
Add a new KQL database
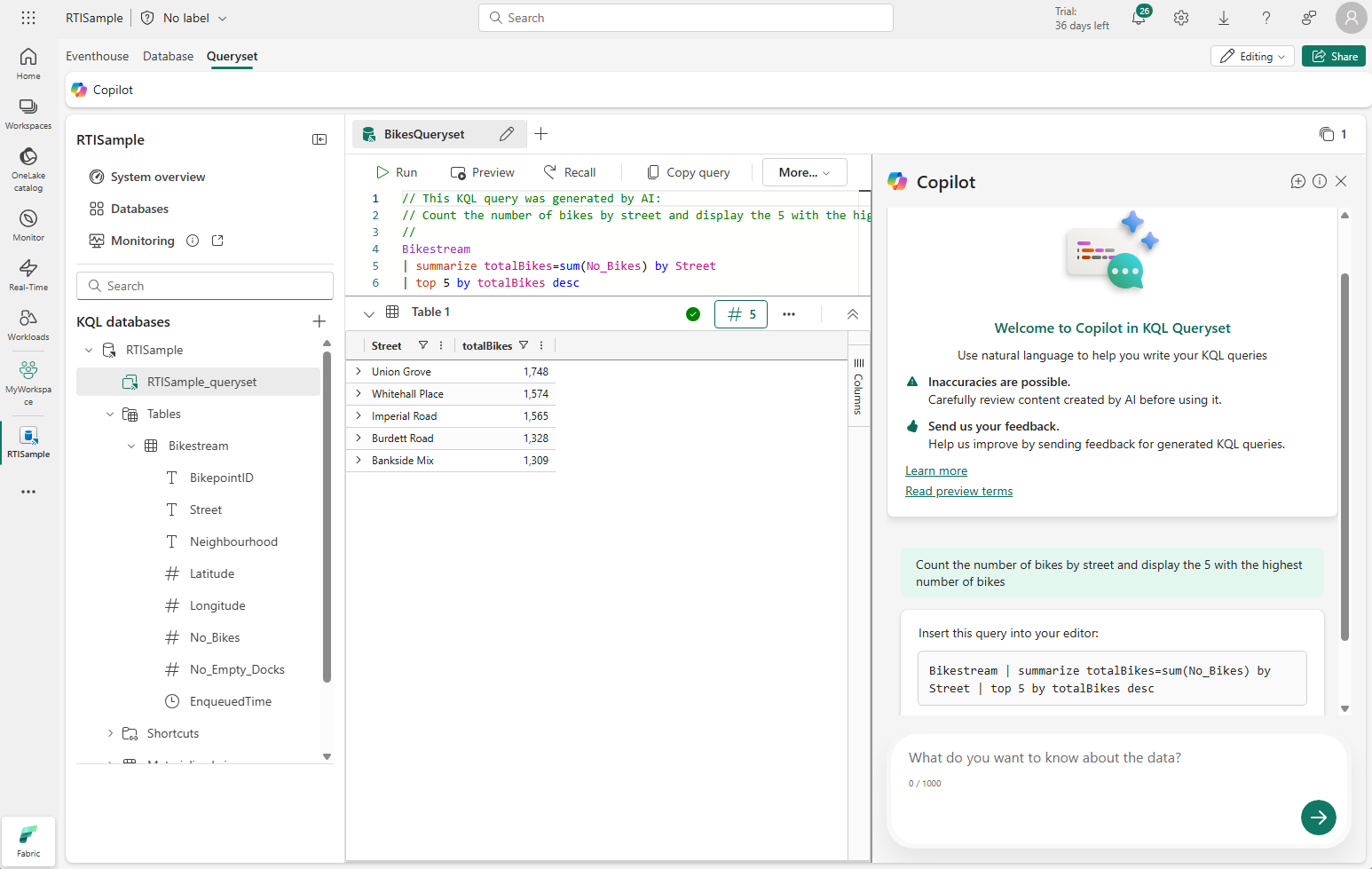[x=319, y=321]
